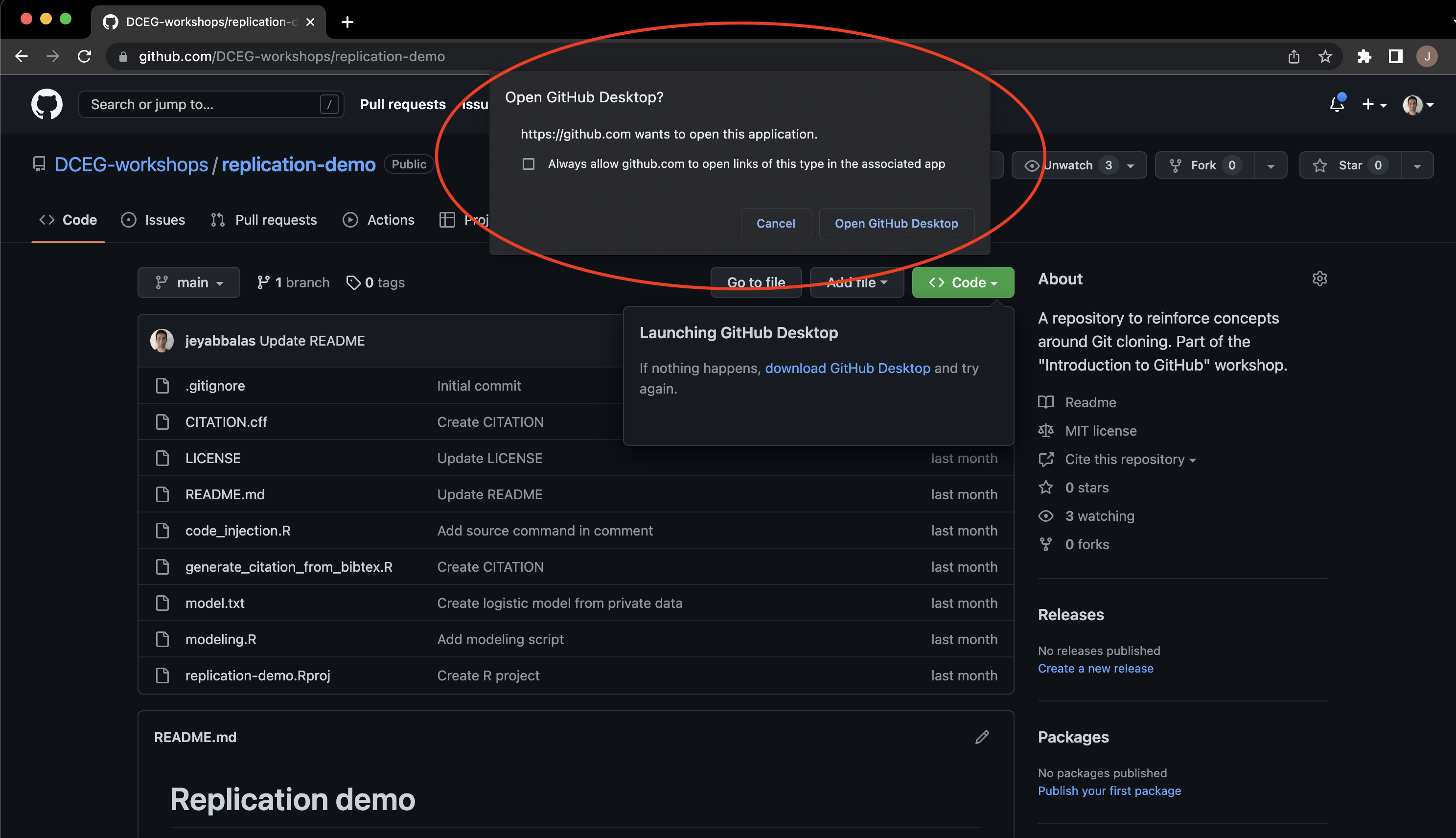Click the file icon next to .gitignore
The height and width of the screenshot is (838, 1456).
(x=163, y=386)
